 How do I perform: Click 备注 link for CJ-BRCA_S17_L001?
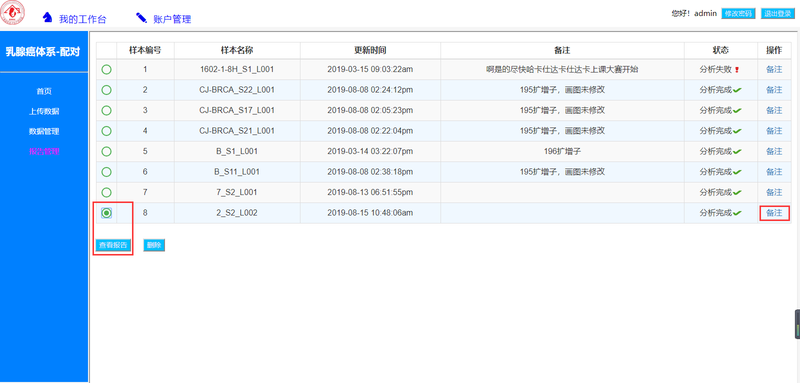[x=774, y=110]
